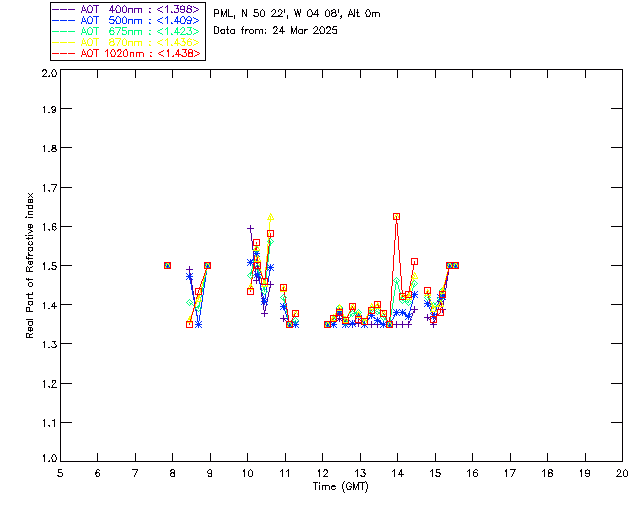Image resolution: width=640 pixels, height=512 pixels.
Task: Click the 'Time (GMT)' axis label
Action: tap(341, 487)
